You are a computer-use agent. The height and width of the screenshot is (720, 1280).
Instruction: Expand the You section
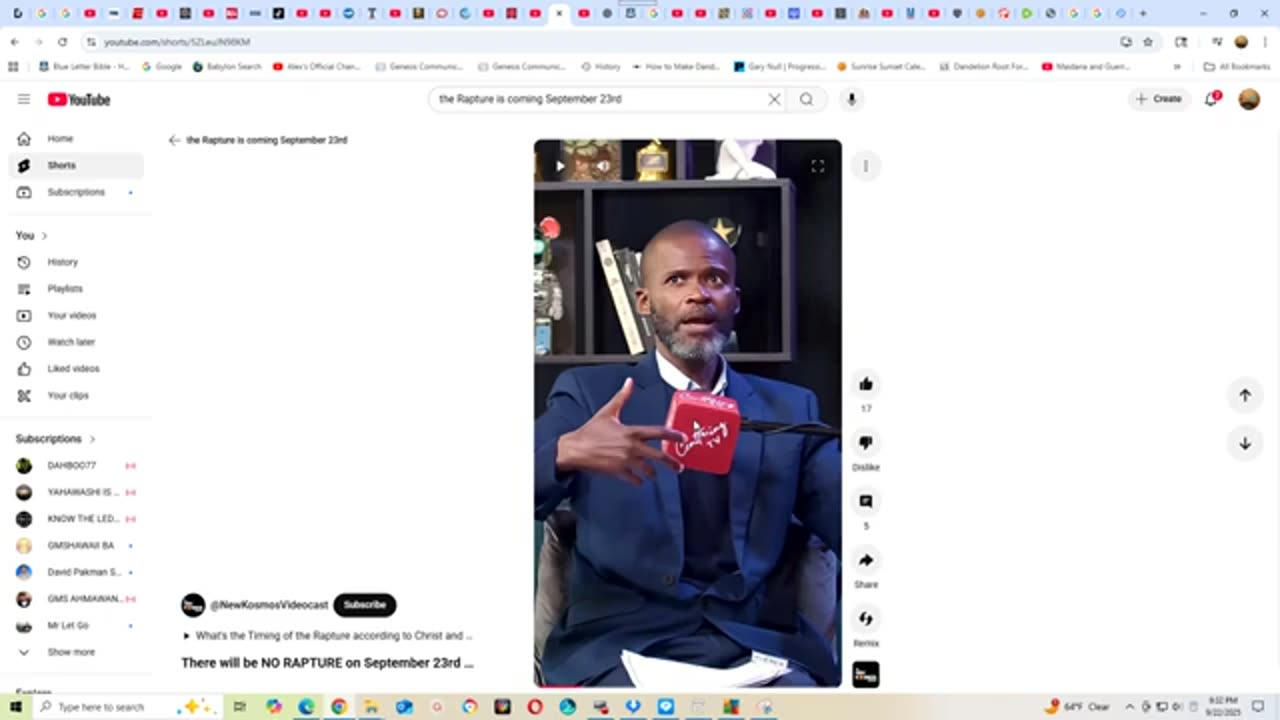click(31, 235)
